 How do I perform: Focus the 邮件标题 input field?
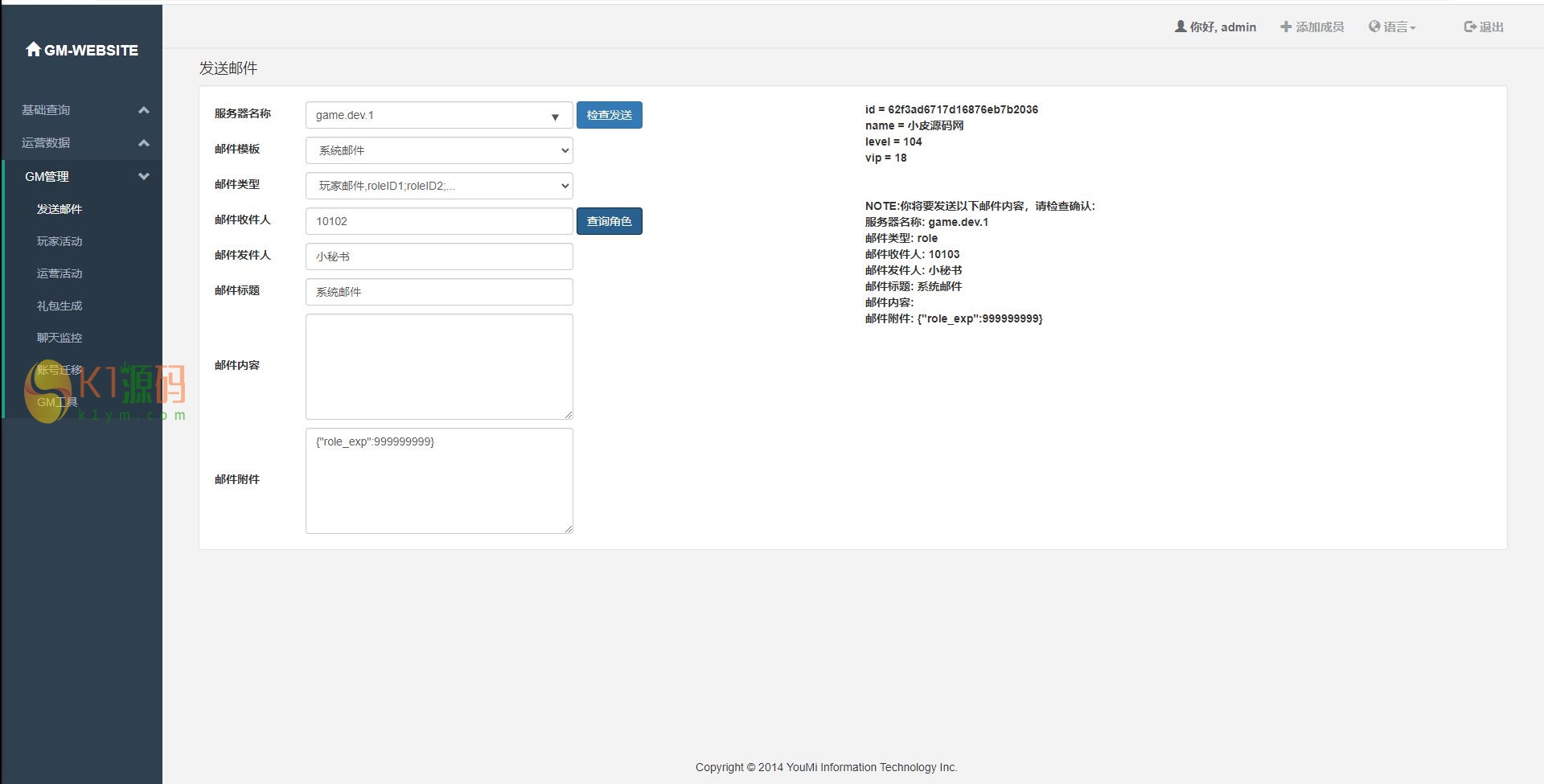click(x=439, y=292)
